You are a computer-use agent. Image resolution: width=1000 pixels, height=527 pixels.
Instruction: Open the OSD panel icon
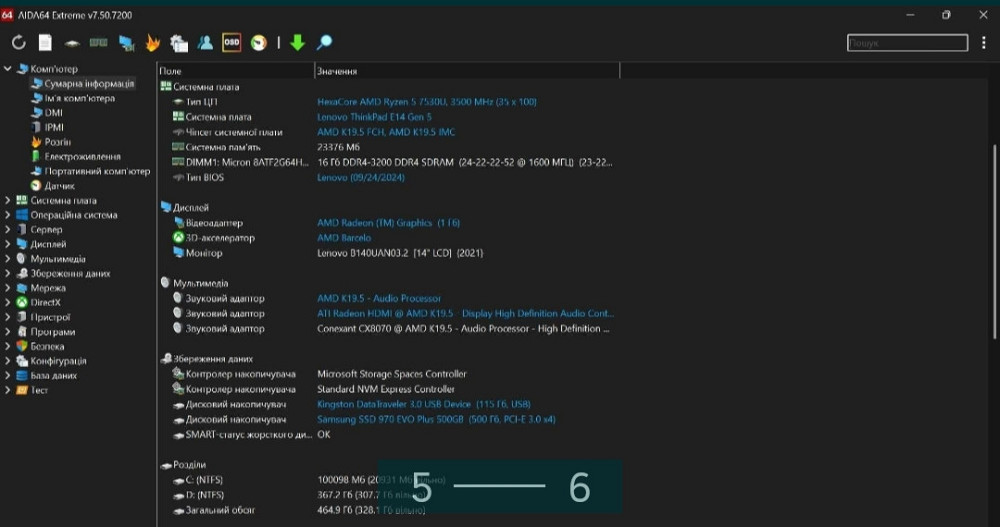pos(231,43)
